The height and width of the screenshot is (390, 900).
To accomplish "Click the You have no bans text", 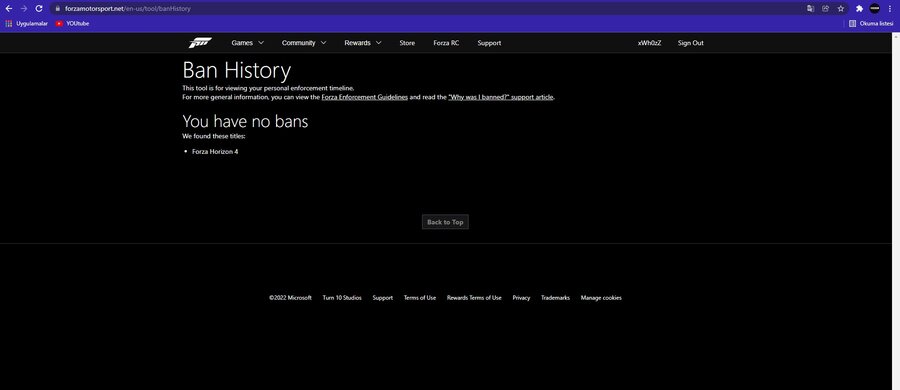I will (x=245, y=121).
